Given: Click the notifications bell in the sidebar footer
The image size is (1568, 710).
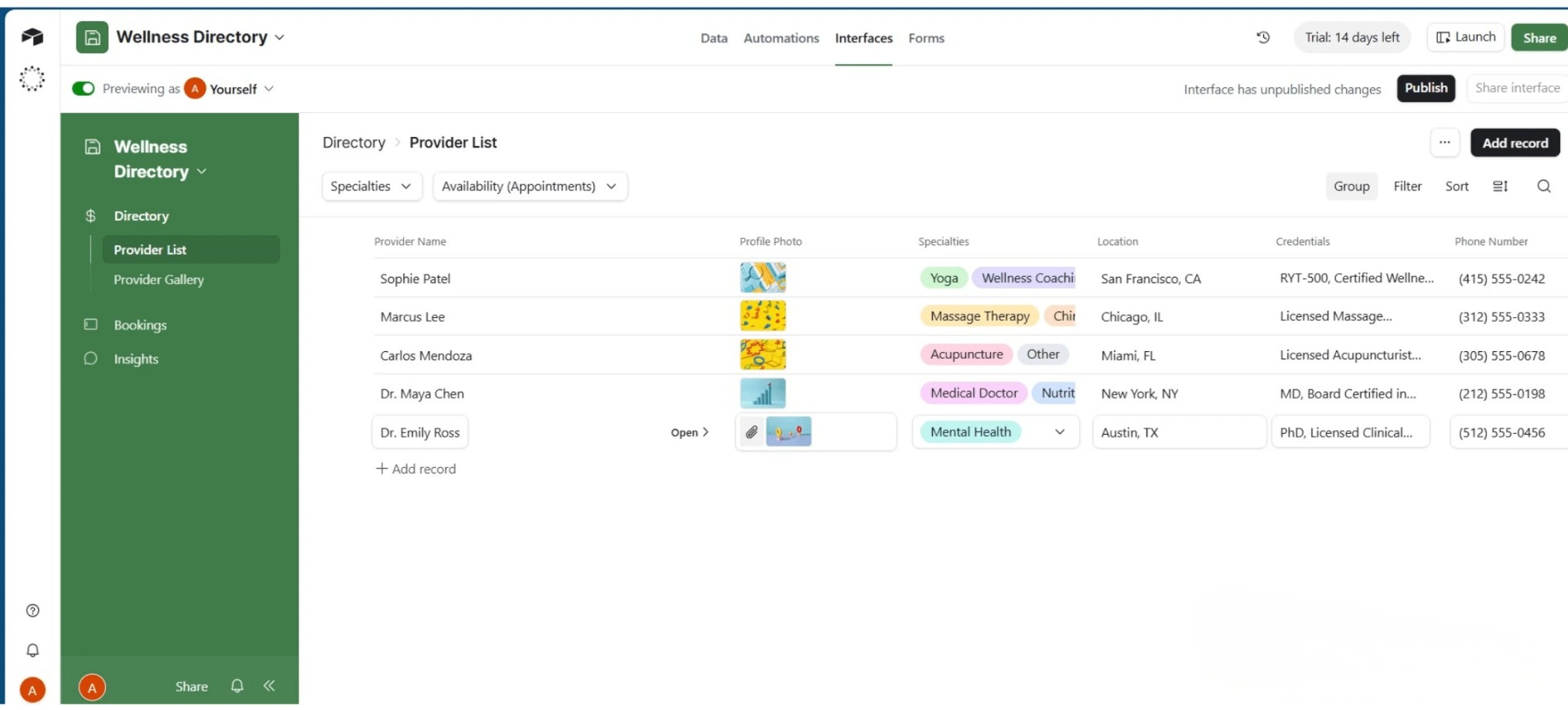Looking at the screenshot, I should click(x=237, y=686).
